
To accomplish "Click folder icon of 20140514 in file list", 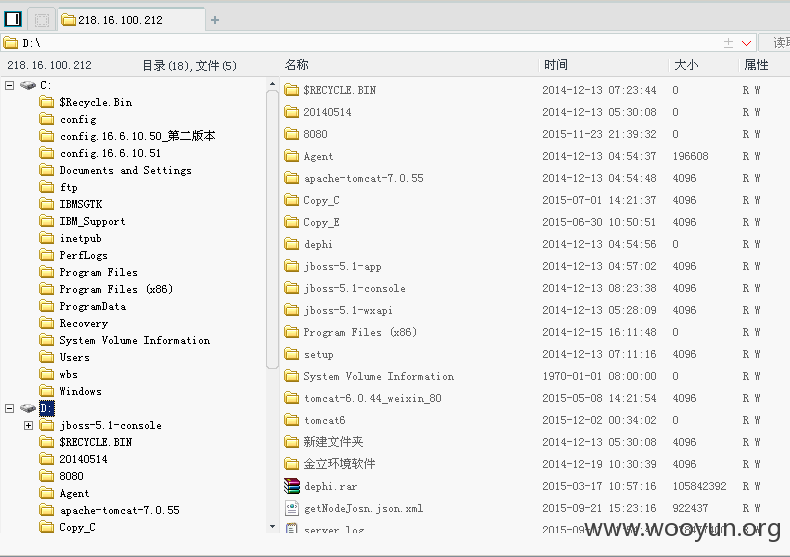I will [x=292, y=112].
